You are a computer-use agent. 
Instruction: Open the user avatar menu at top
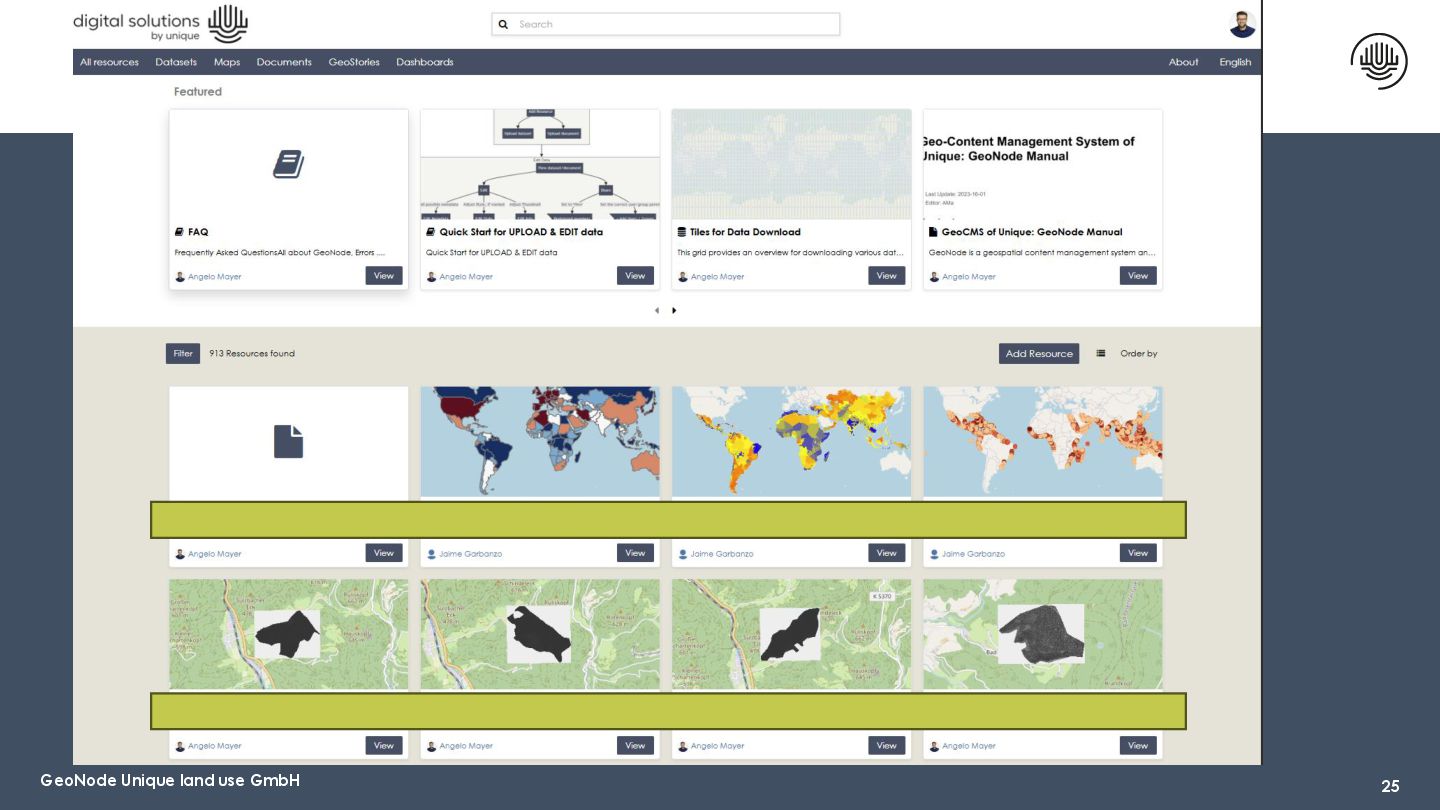1242,24
